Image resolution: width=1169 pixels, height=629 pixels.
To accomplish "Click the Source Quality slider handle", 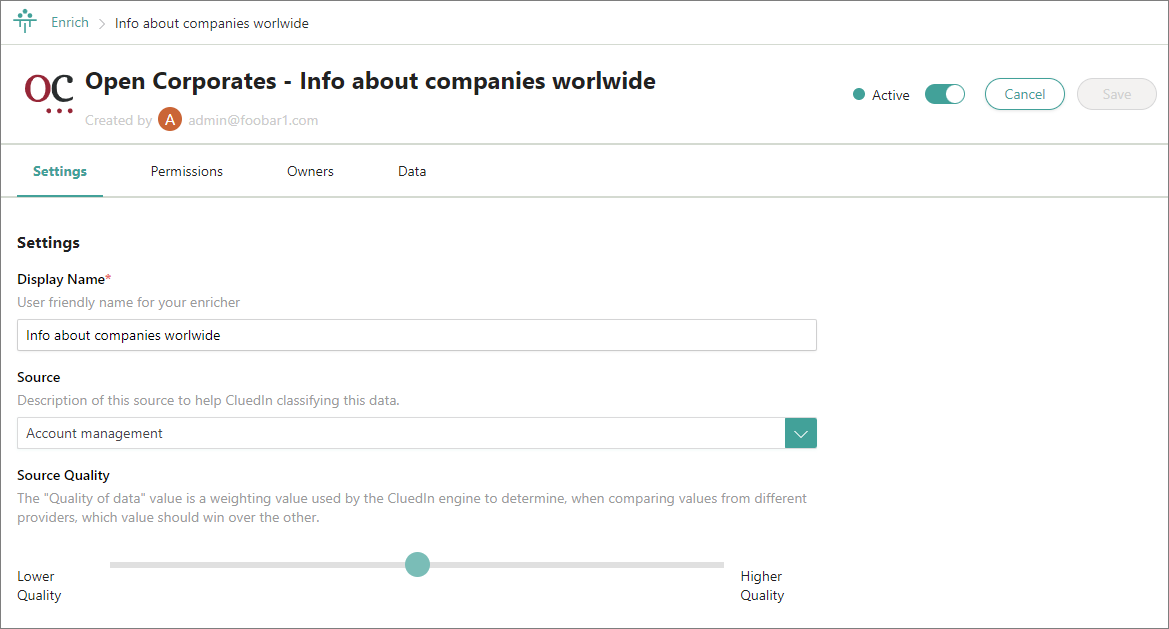I will 417,564.
